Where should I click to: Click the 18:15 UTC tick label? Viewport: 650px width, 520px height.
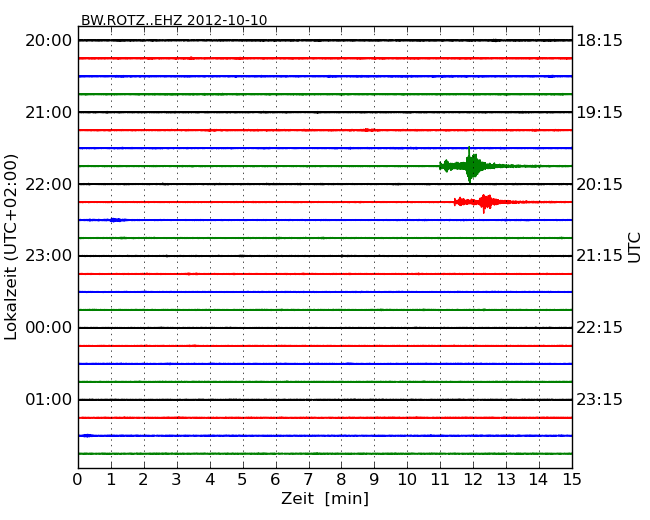point(599,41)
